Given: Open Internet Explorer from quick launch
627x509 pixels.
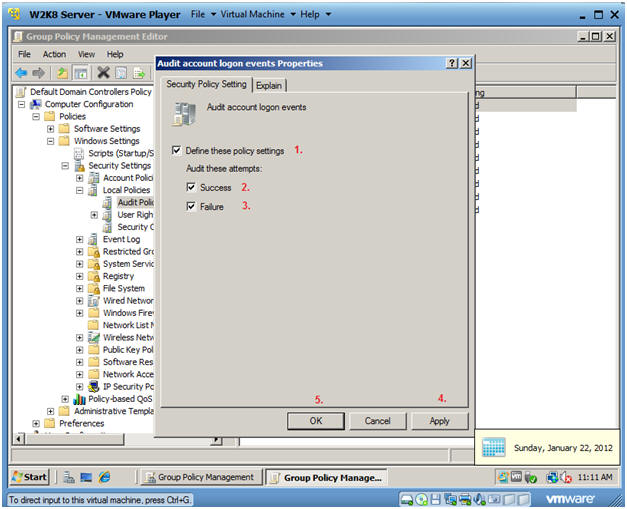Looking at the screenshot, I should pyautogui.click(x=104, y=477).
